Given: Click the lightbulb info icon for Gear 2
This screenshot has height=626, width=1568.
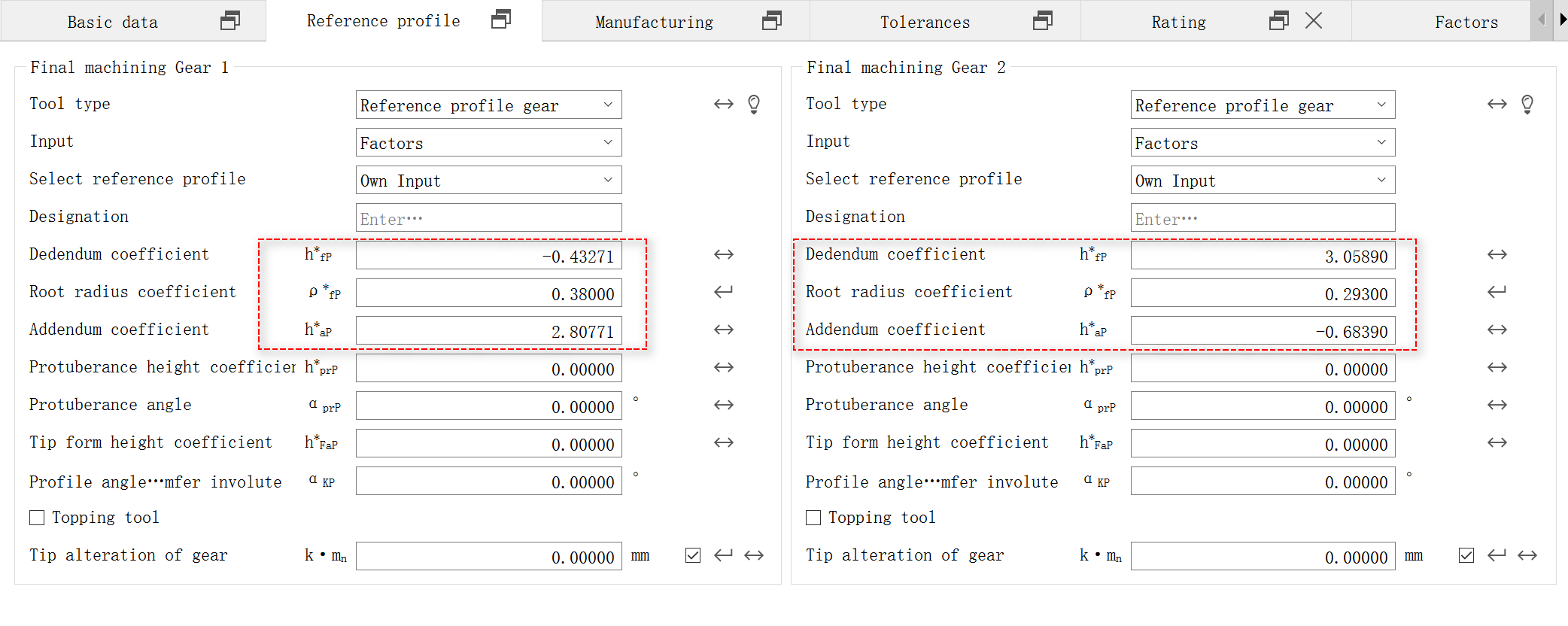Looking at the screenshot, I should (1527, 105).
